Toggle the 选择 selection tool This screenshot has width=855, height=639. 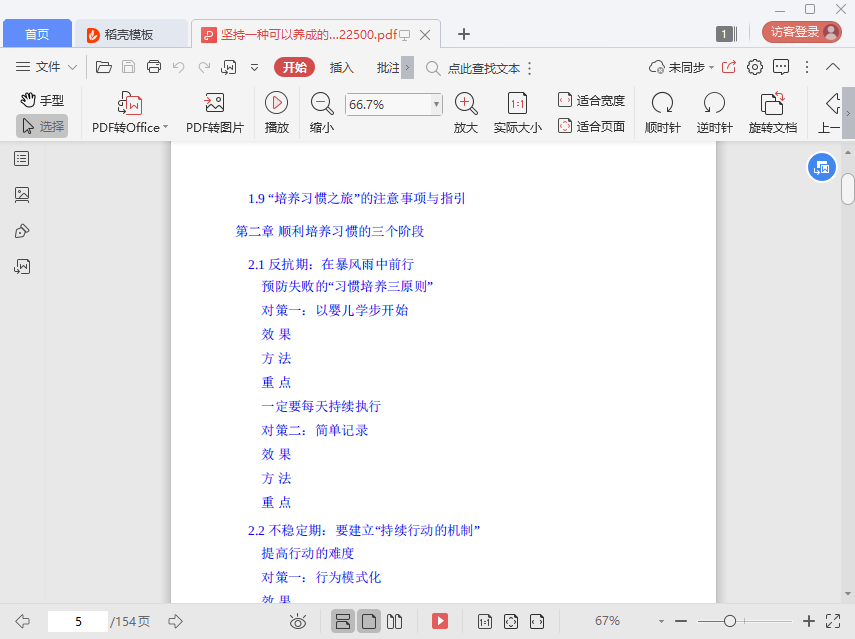click(x=42, y=126)
